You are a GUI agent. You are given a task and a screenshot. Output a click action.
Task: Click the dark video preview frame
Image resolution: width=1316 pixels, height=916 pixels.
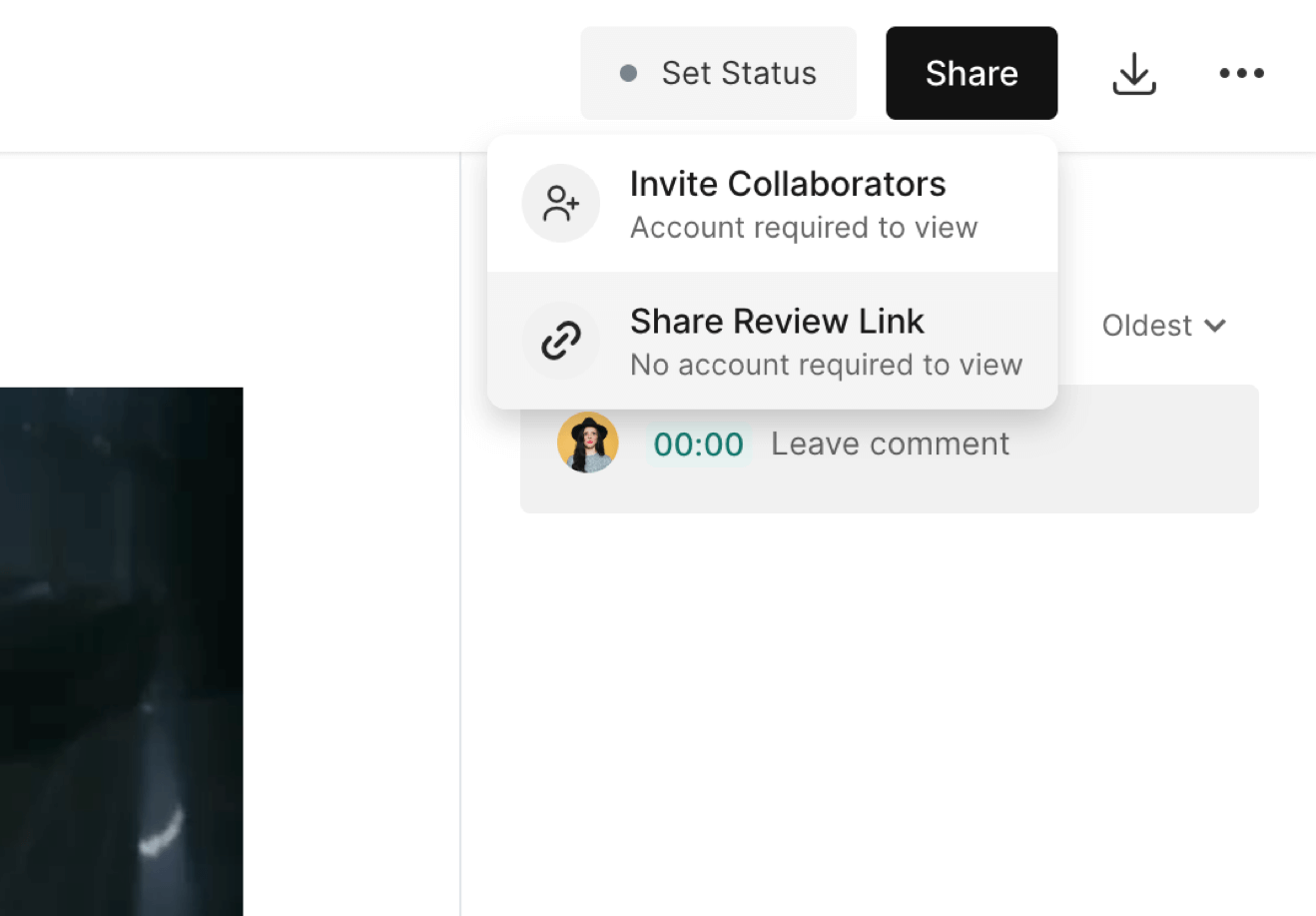[121, 649]
